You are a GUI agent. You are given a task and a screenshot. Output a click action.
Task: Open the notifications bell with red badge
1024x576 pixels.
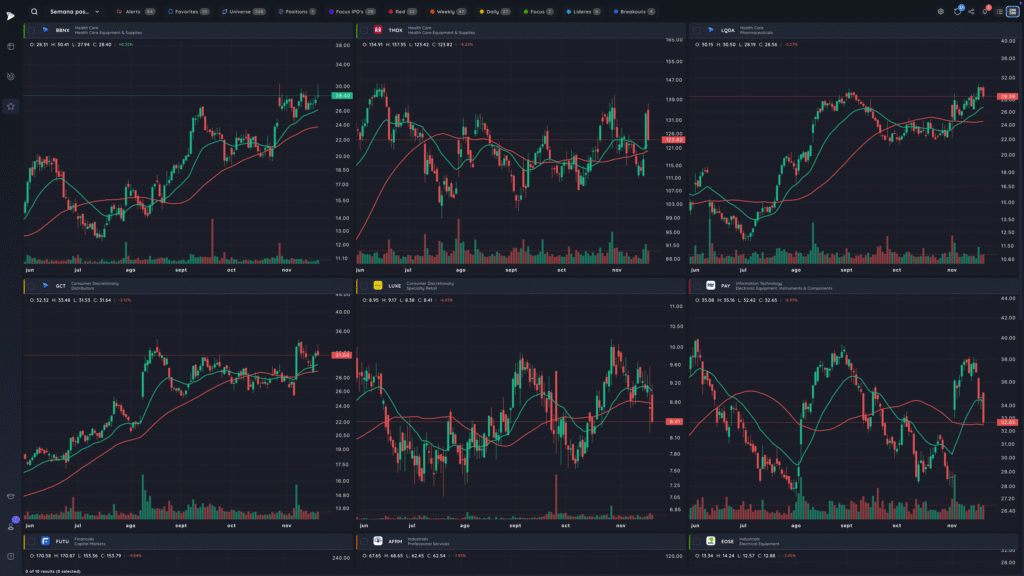[985, 11]
